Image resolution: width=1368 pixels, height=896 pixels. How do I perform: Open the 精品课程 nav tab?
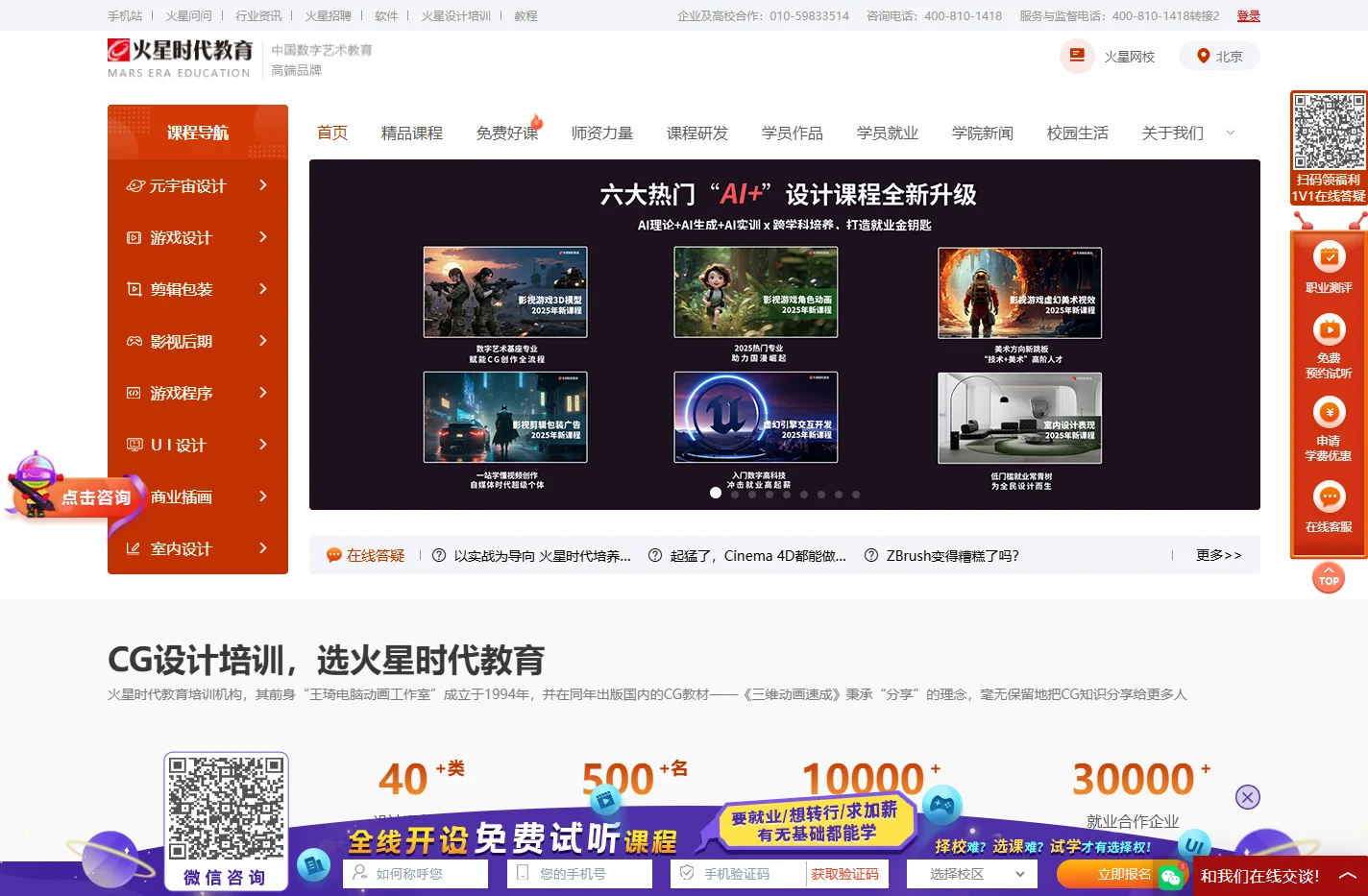(412, 133)
